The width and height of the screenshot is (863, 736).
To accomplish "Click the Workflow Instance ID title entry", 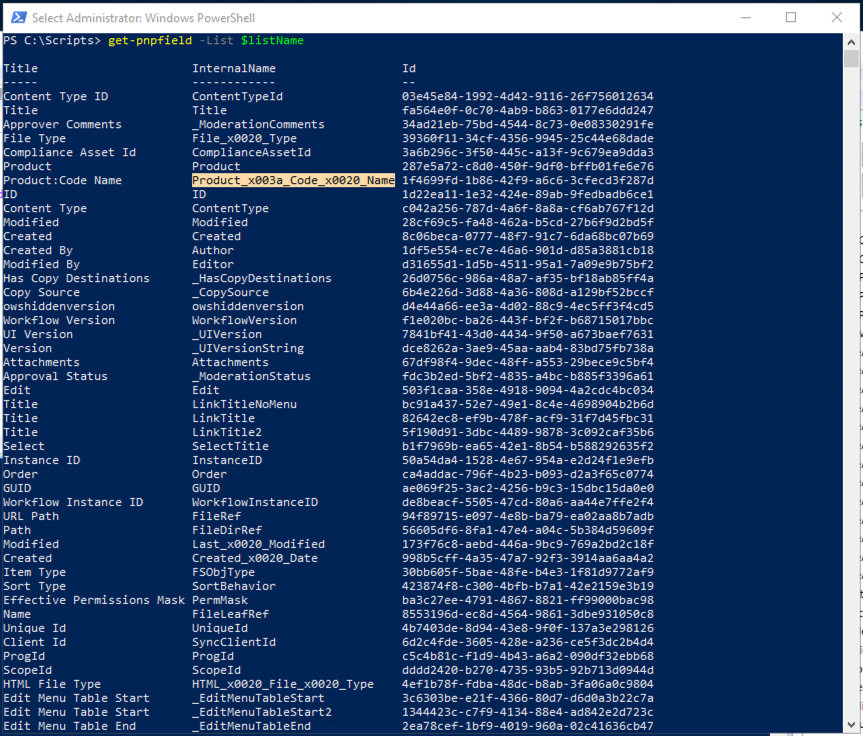I will pos(73,502).
